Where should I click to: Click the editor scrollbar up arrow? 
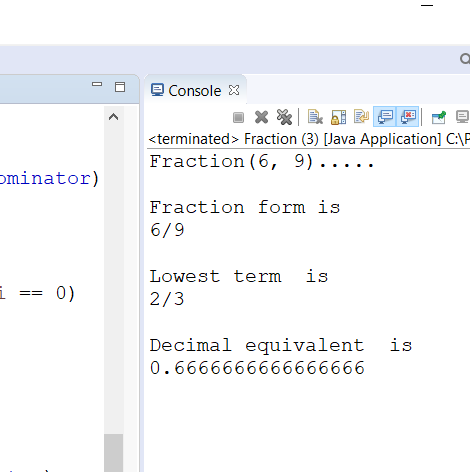pos(114,117)
